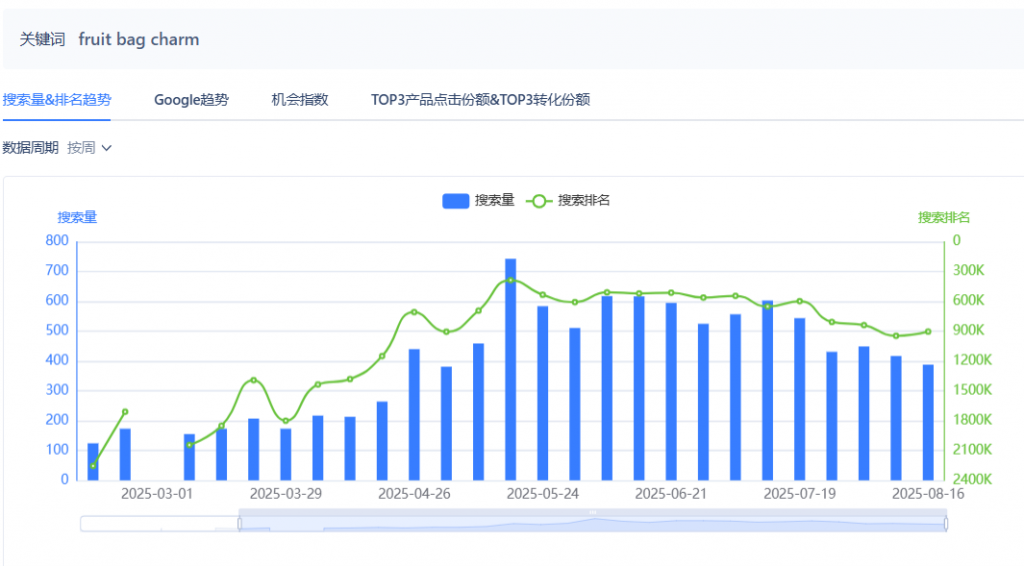Click the right zoom slider handle

(946, 524)
